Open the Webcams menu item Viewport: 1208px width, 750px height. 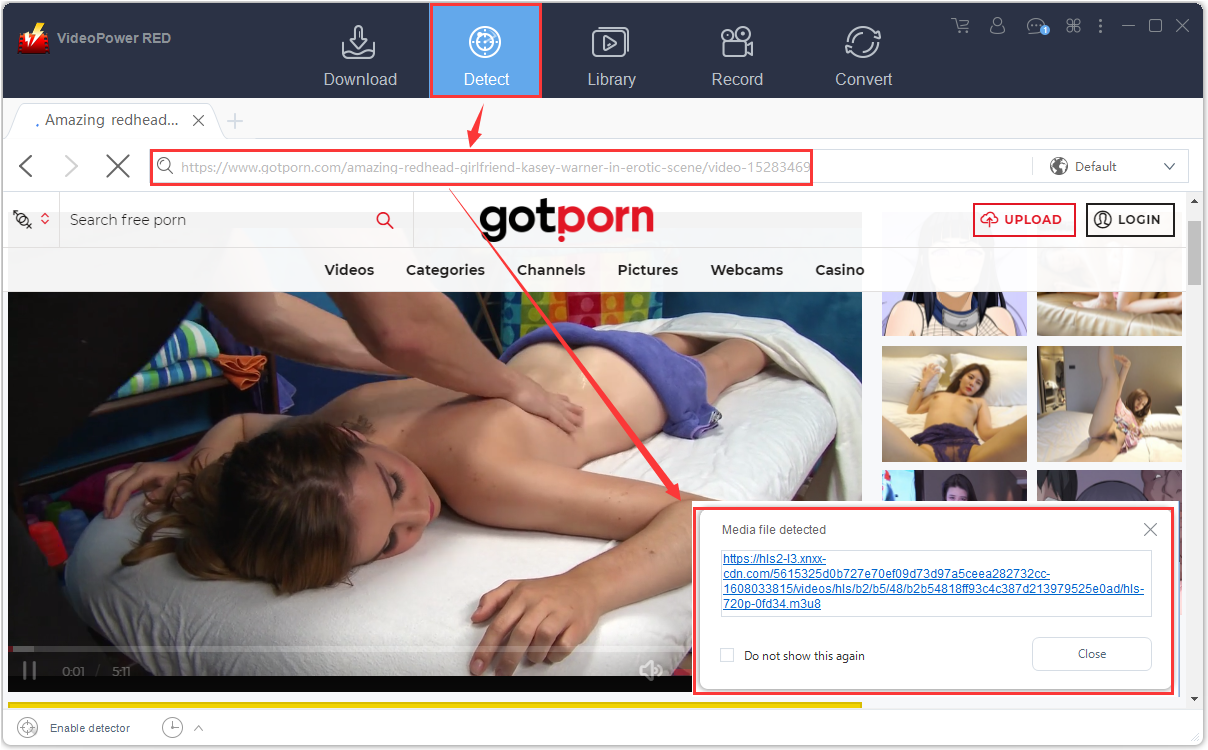click(x=747, y=270)
